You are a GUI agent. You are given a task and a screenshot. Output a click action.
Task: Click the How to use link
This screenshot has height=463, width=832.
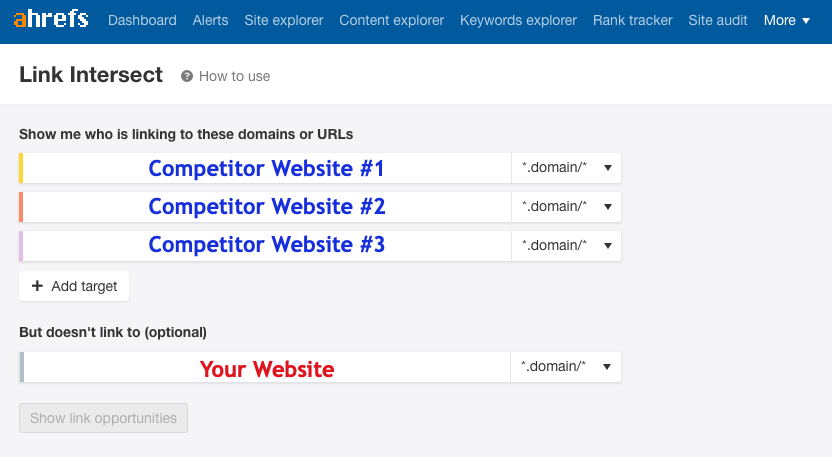(234, 76)
